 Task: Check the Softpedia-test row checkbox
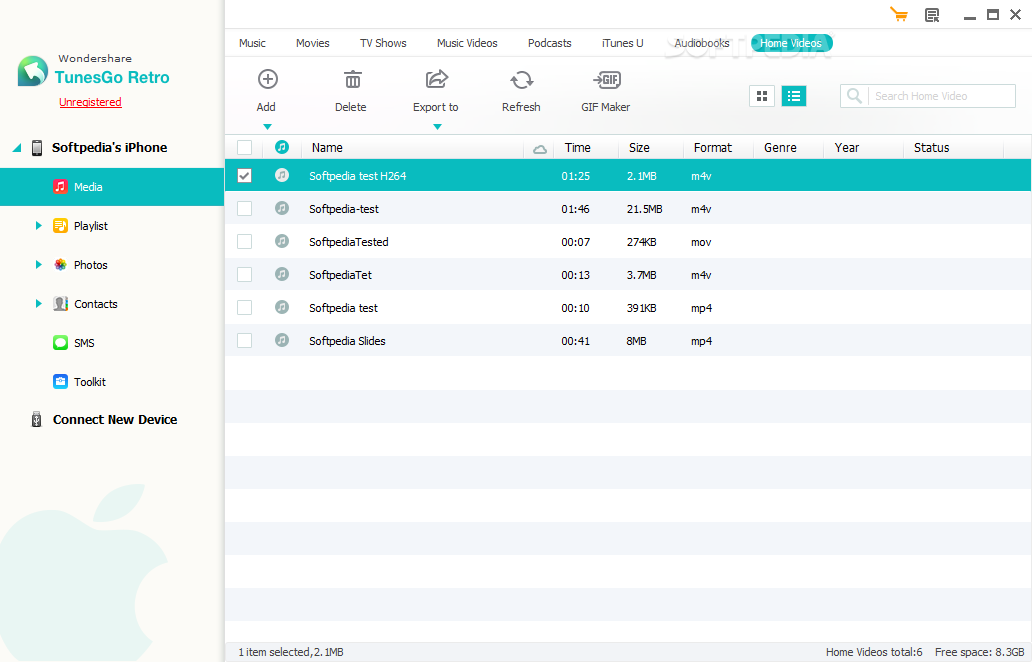[244, 209]
